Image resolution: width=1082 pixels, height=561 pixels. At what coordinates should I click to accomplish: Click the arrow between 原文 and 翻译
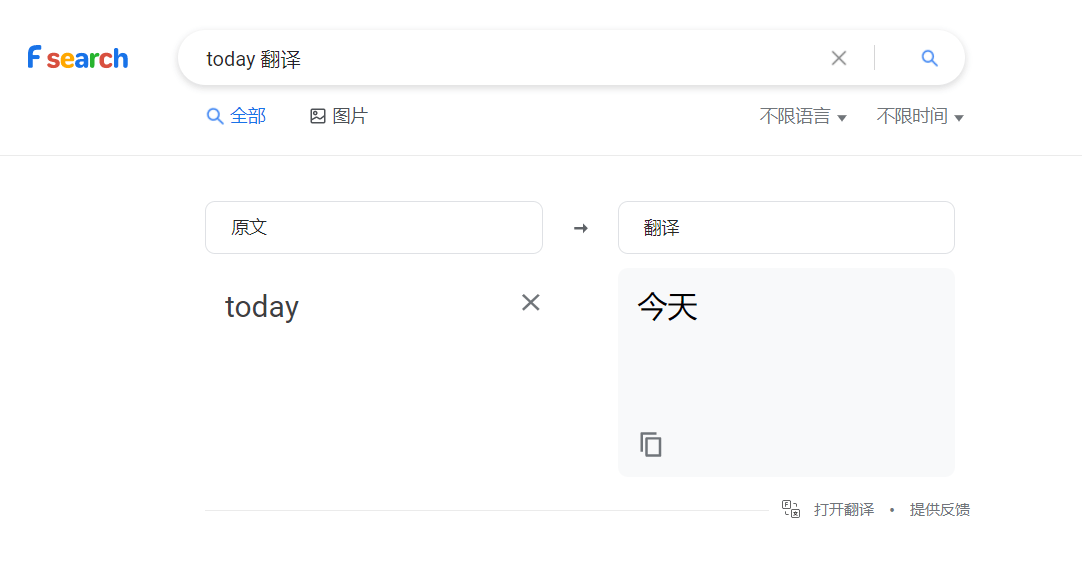(x=580, y=228)
